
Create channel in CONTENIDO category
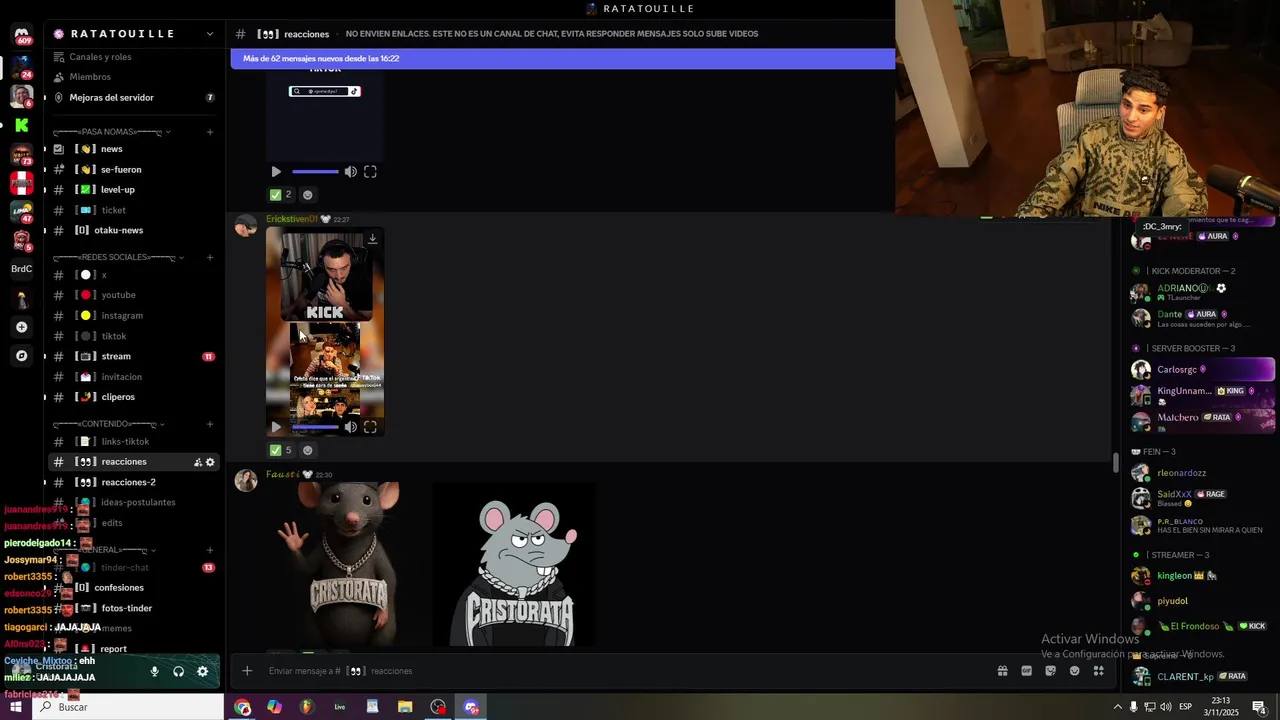210,424
